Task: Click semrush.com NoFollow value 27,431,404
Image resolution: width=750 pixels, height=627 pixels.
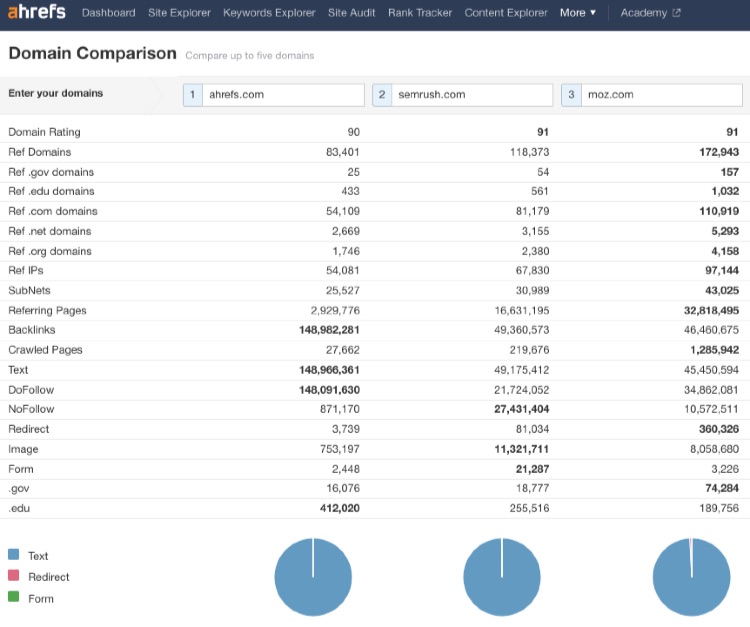Action: [521, 409]
